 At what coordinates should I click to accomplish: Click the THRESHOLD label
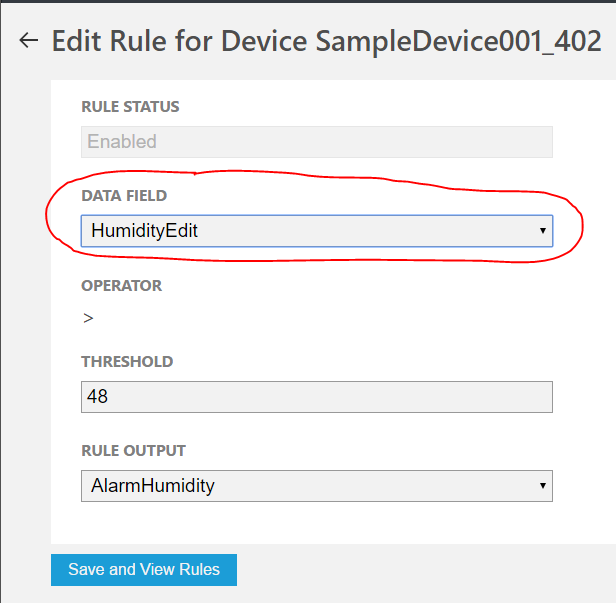[x=127, y=361]
